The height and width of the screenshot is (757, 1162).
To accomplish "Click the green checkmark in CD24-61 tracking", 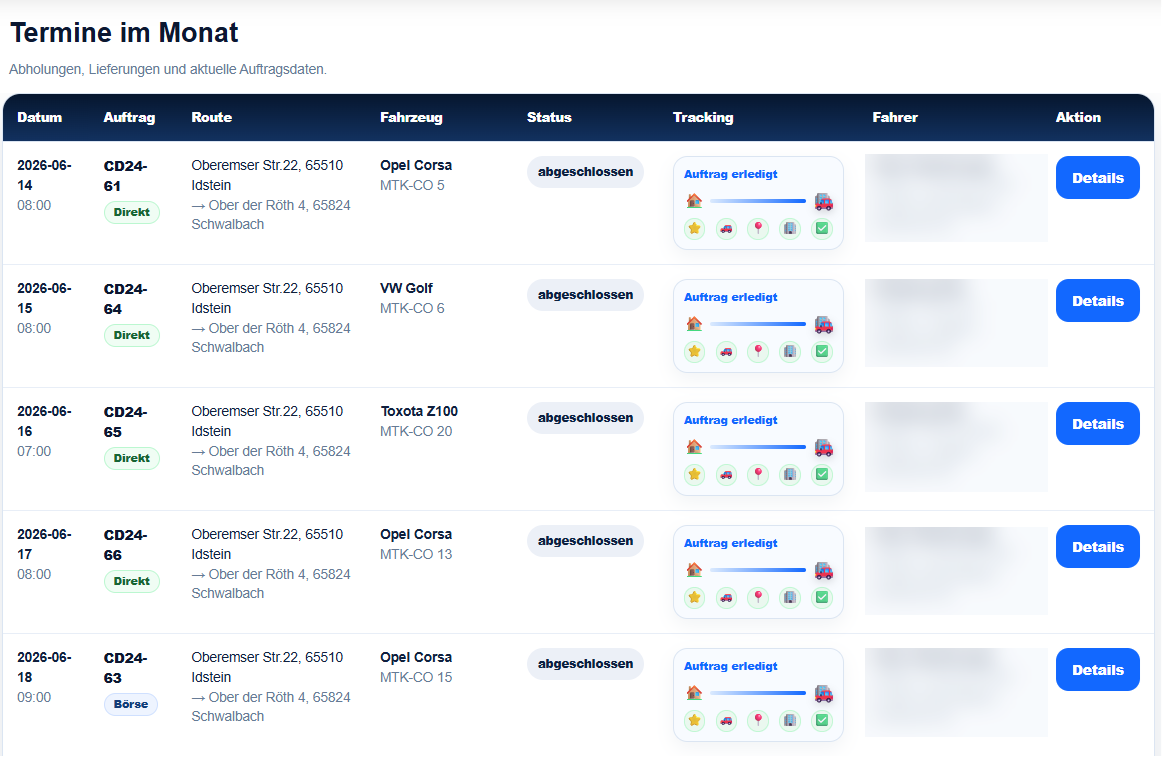I will (822, 228).
